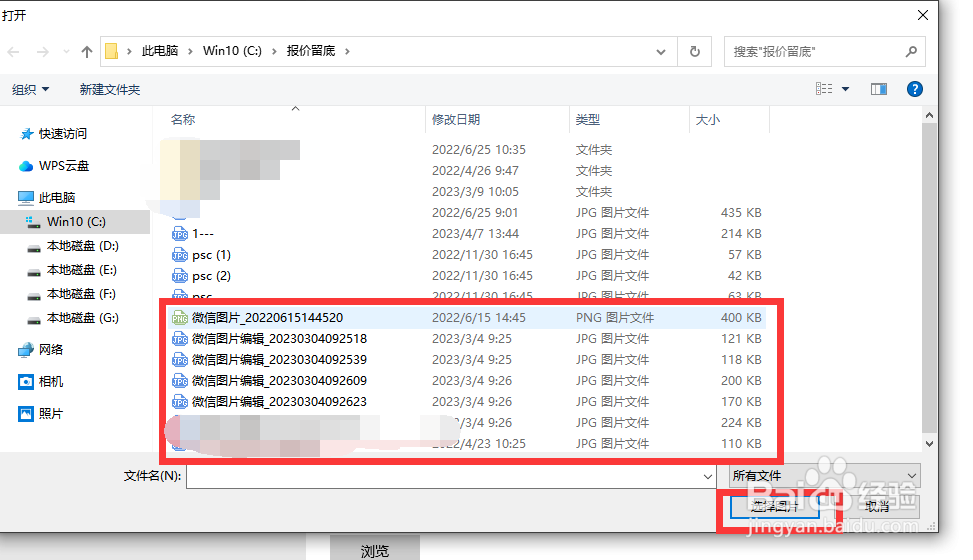The width and height of the screenshot is (973, 560).
Task: Go back with the left arrow
Action: (14, 52)
